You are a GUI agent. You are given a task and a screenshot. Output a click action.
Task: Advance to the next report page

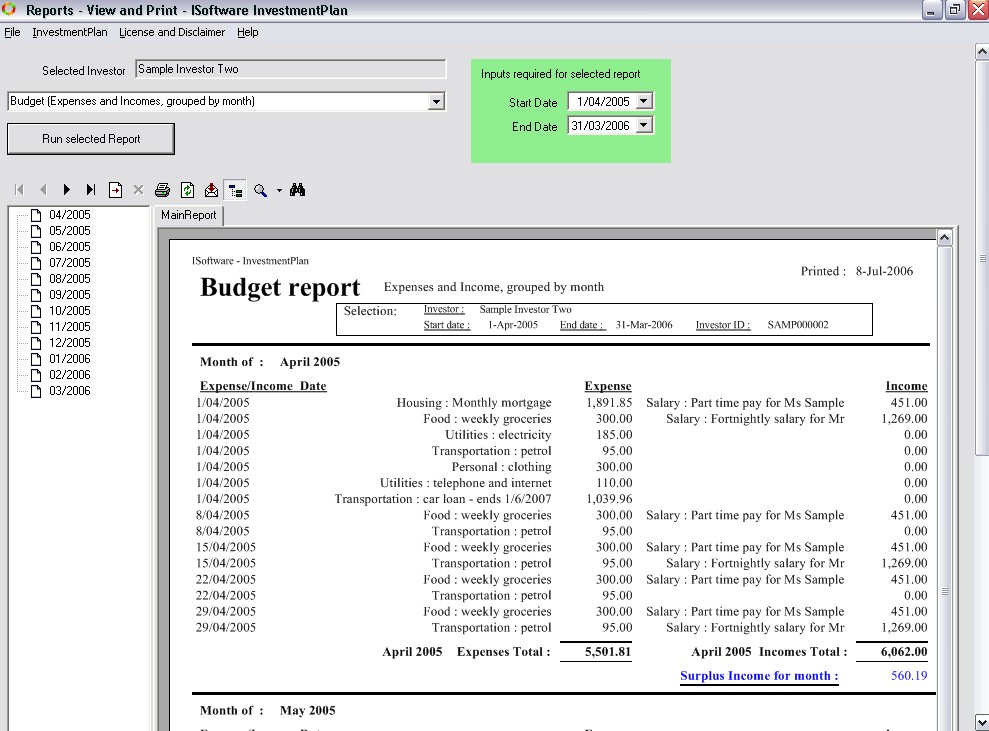[67, 190]
